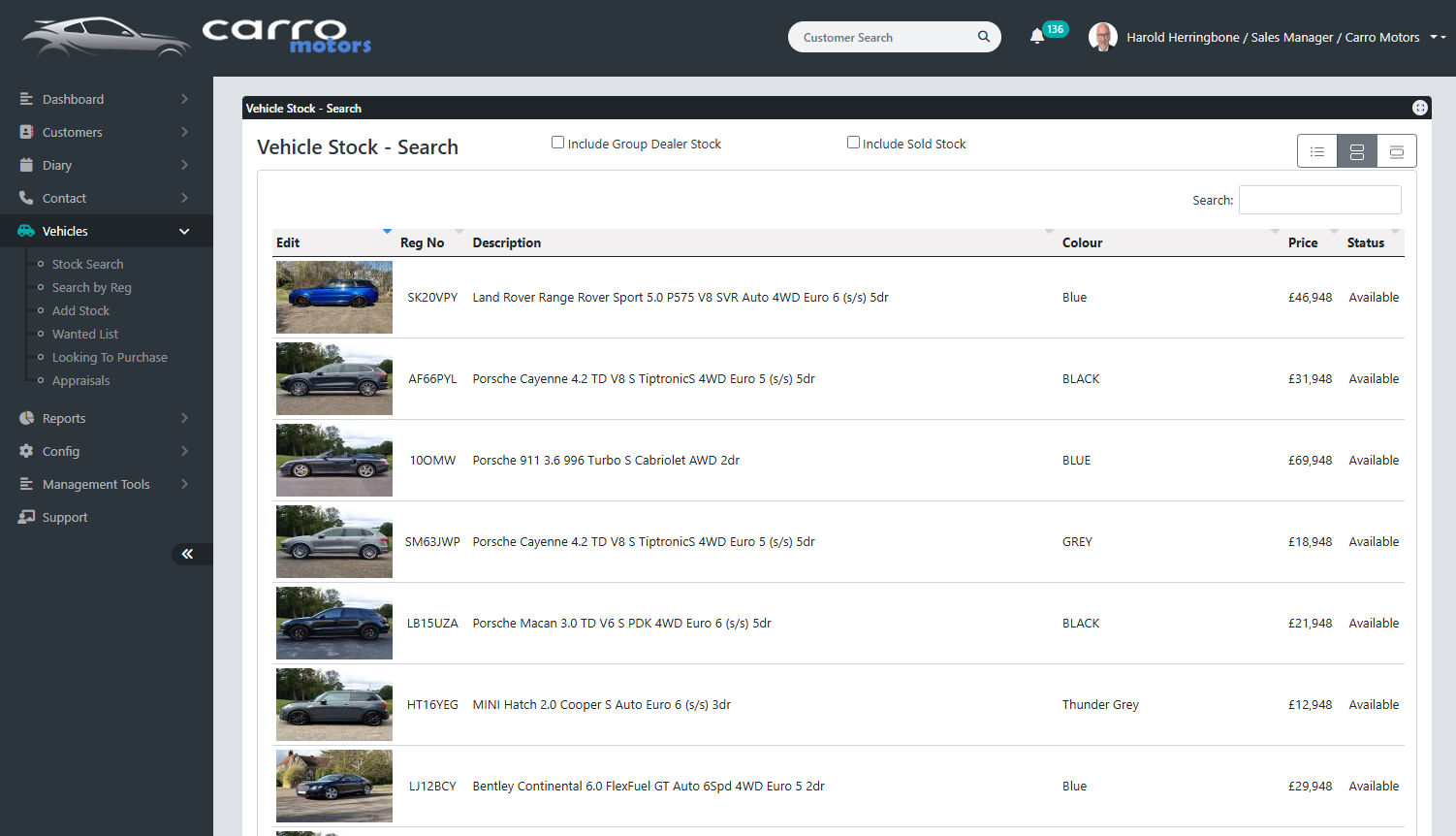The width and height of the screenshot is (1456, 836).
Task: Expand the Reports menu section
Action: click(64, 418)
